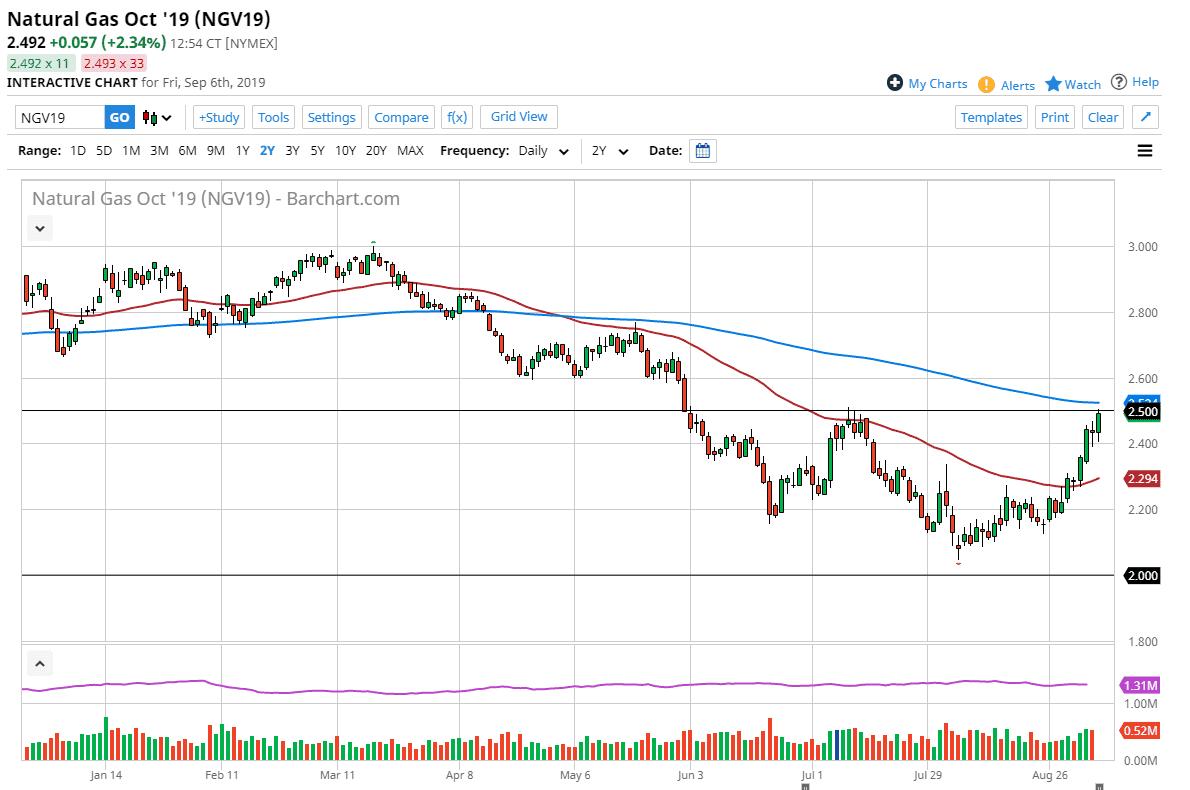Click the My Charts plus icon
This screenshot has width=1190, height=790.
(895, 83)
